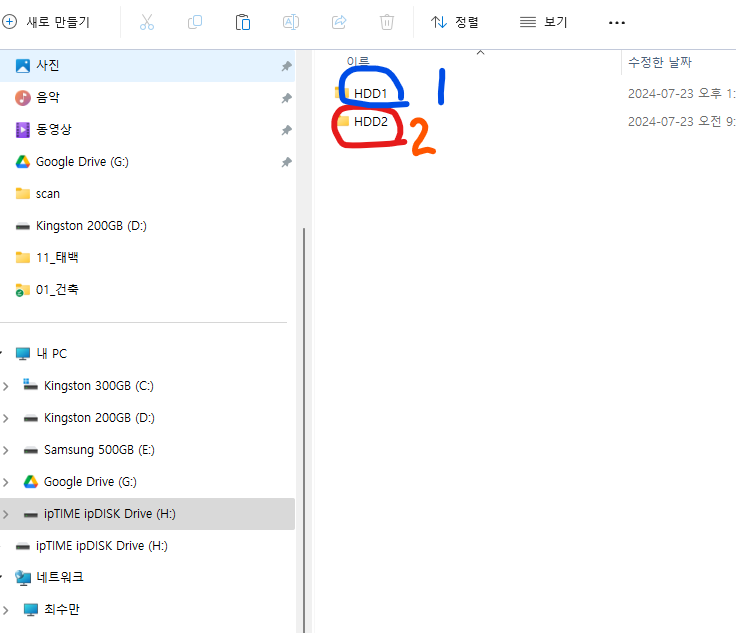Select the HDD2 folder
This screenshot has height=633, width=736.
point(370,122)
